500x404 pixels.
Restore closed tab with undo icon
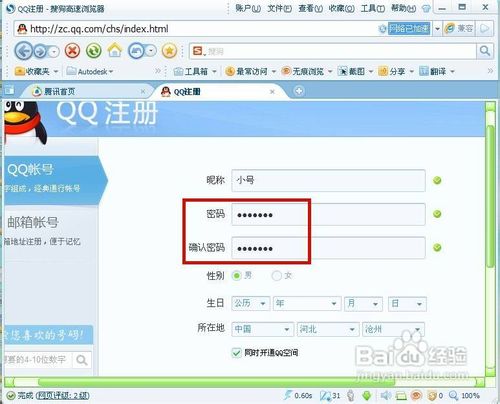[137, 51]
